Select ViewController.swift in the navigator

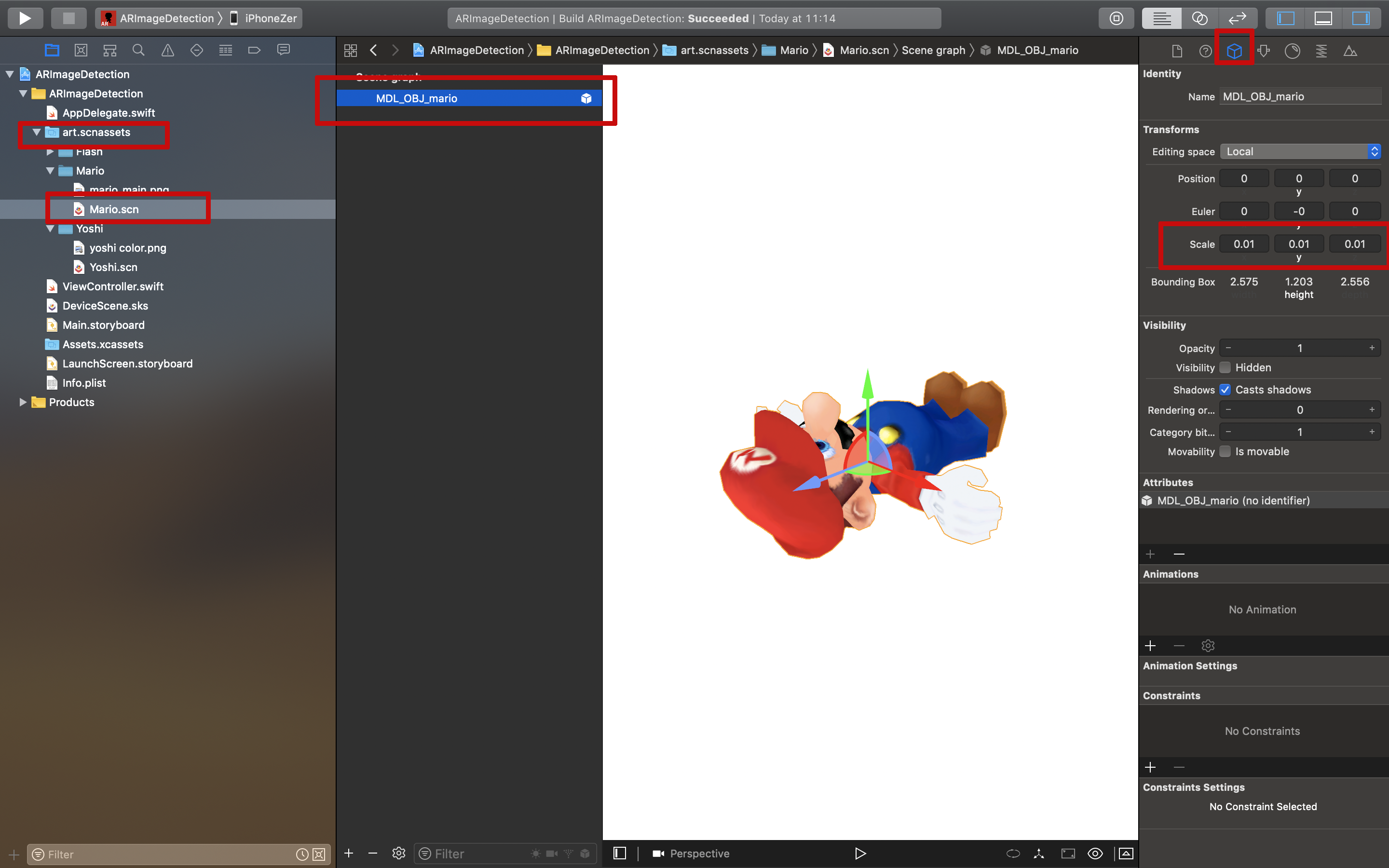[x=112, y=286]
